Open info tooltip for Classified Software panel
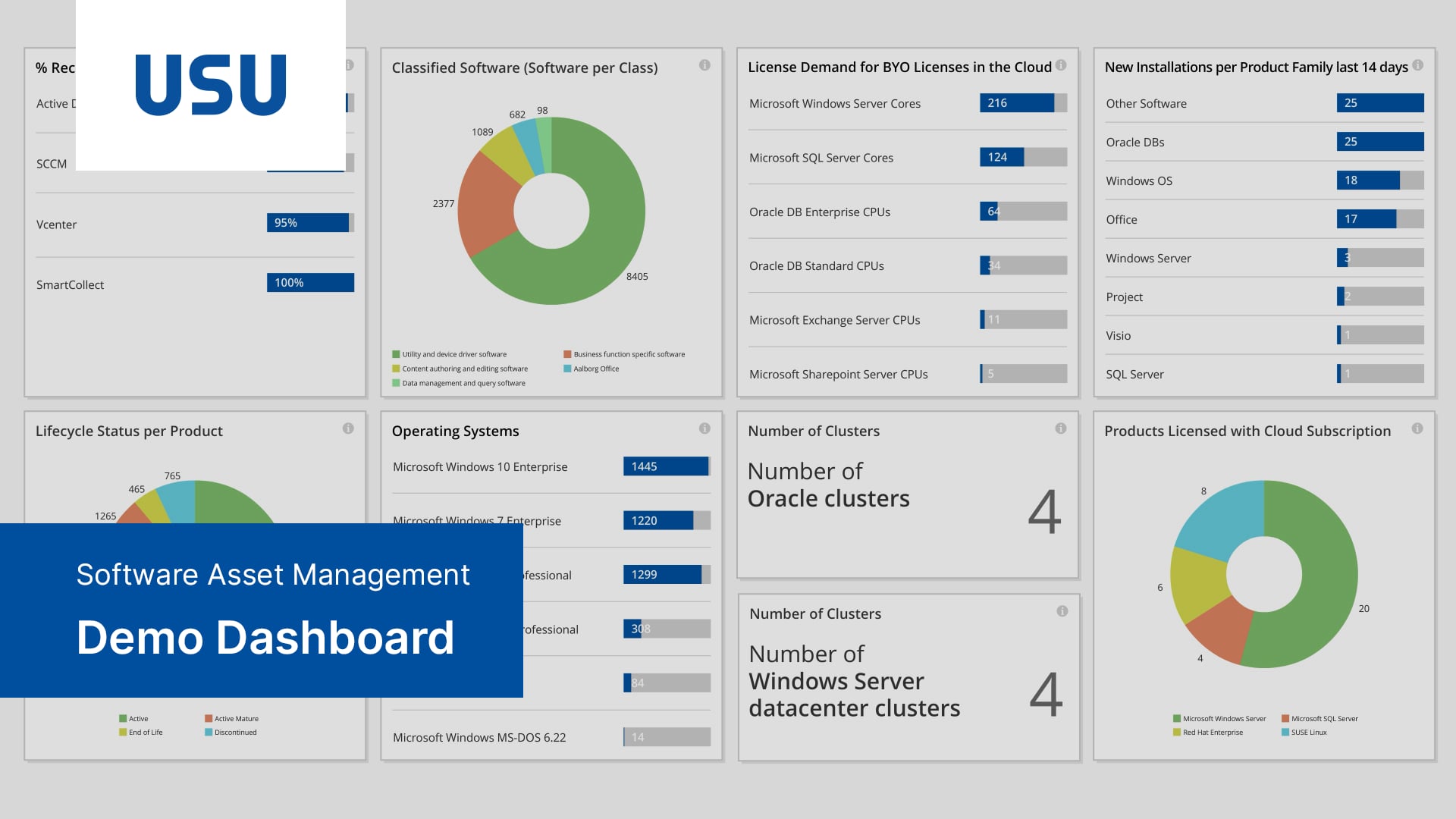The width and height of the screenshot is (1456, 819). (x=704, y=65)
